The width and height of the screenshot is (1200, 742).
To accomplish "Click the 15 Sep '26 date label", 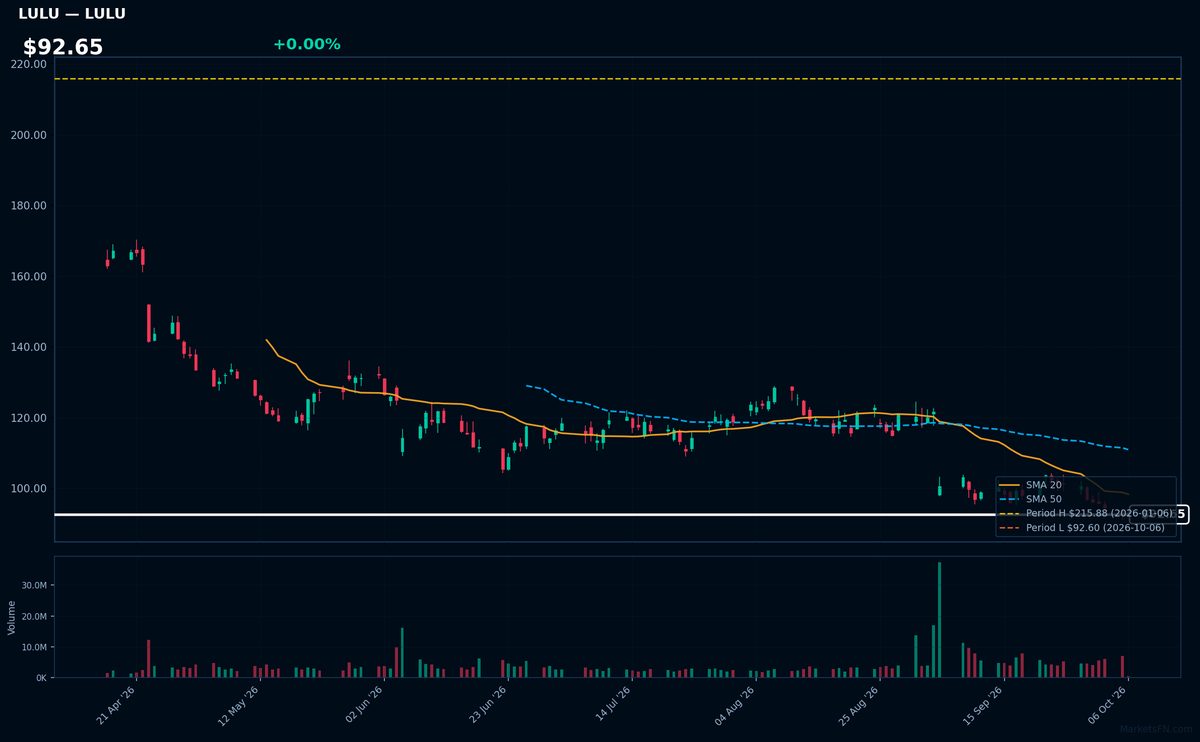I will pyautogui.click(x=983, y=705).
